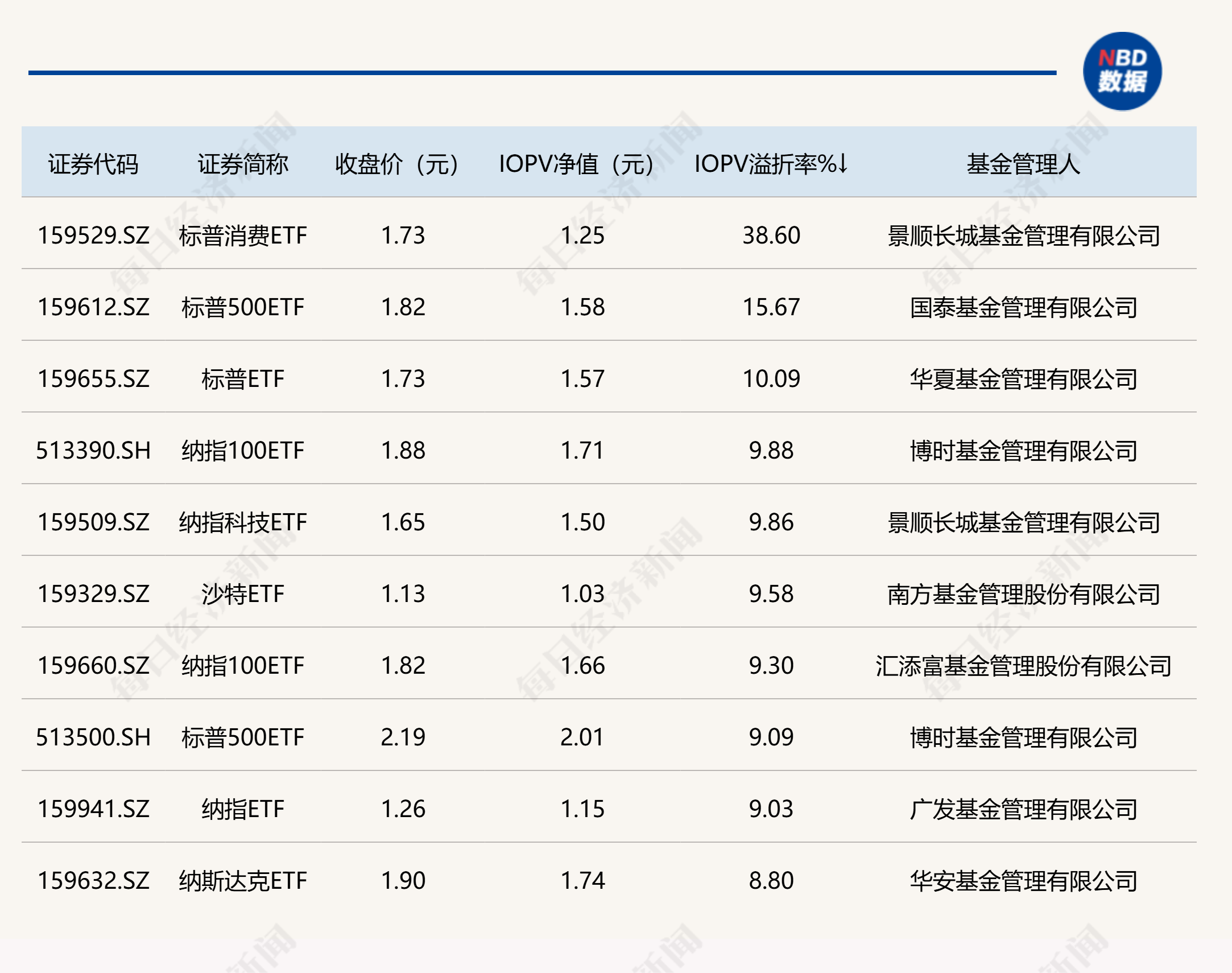
Task: Select code 159660.SZ
Action: click(93, 666)
